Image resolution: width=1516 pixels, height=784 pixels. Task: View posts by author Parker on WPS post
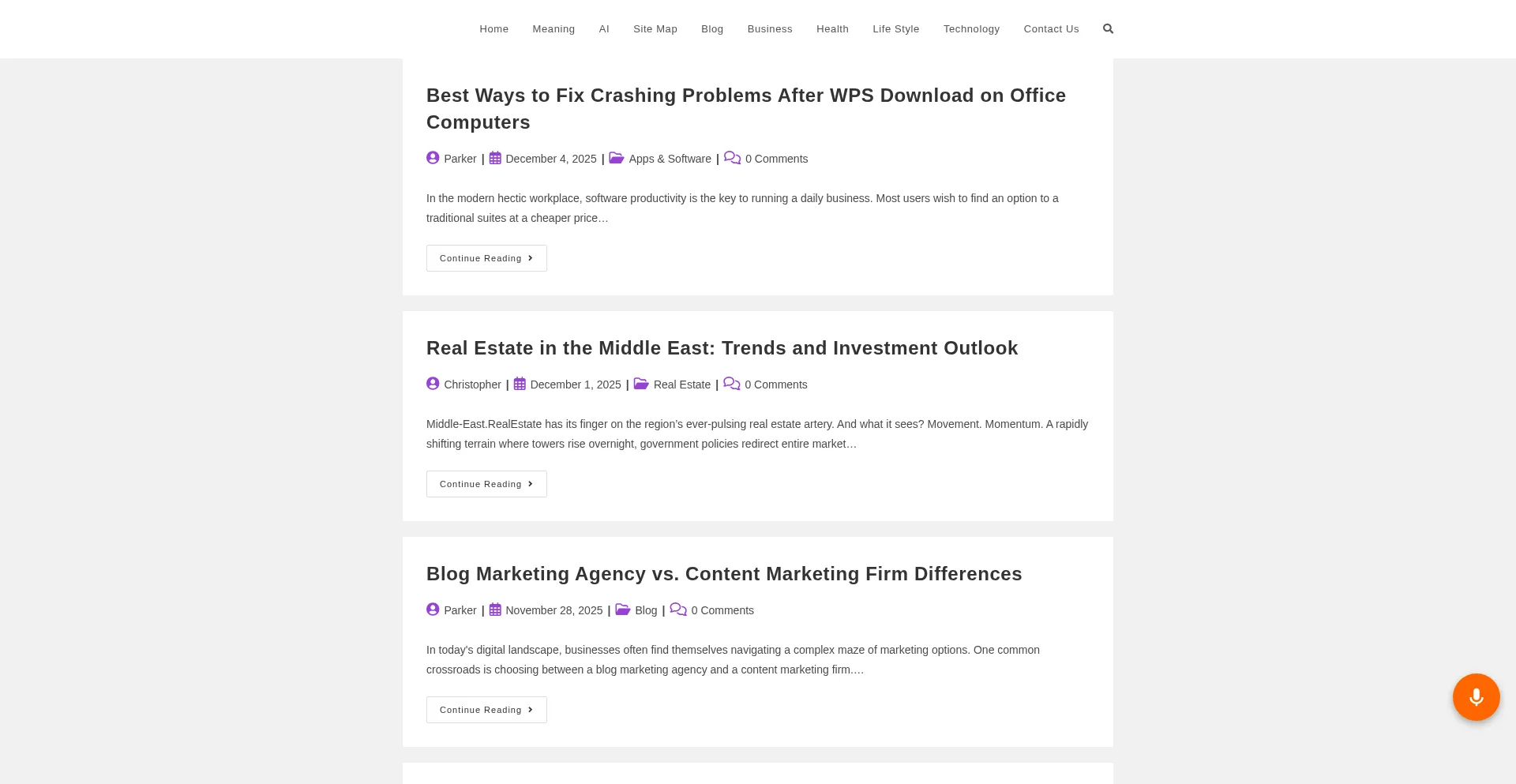click(460, 159)
